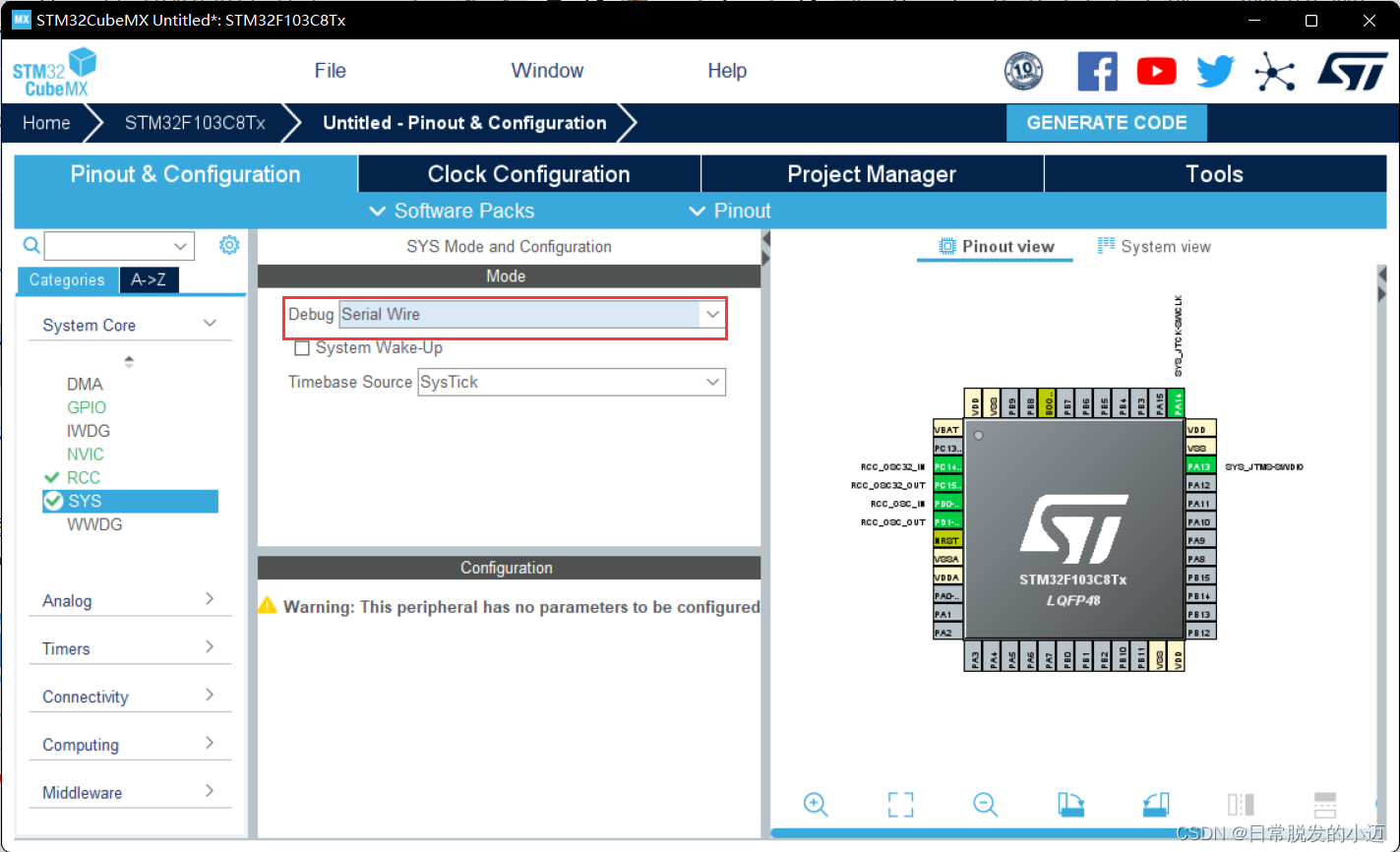Rotate the chip clockwise
The width and height of the screenshot is (1400, 852).
[x=1070, y=804]
